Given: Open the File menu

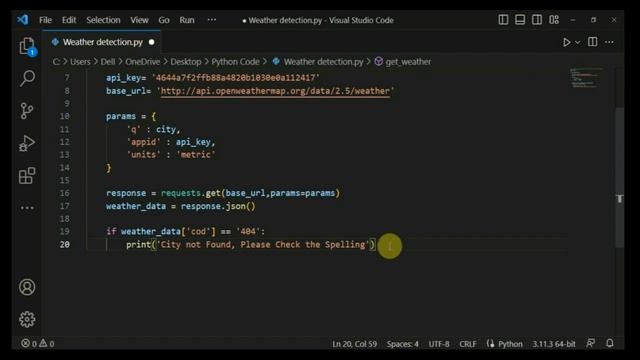Looking at the screenshot, I should click(45, 20).
